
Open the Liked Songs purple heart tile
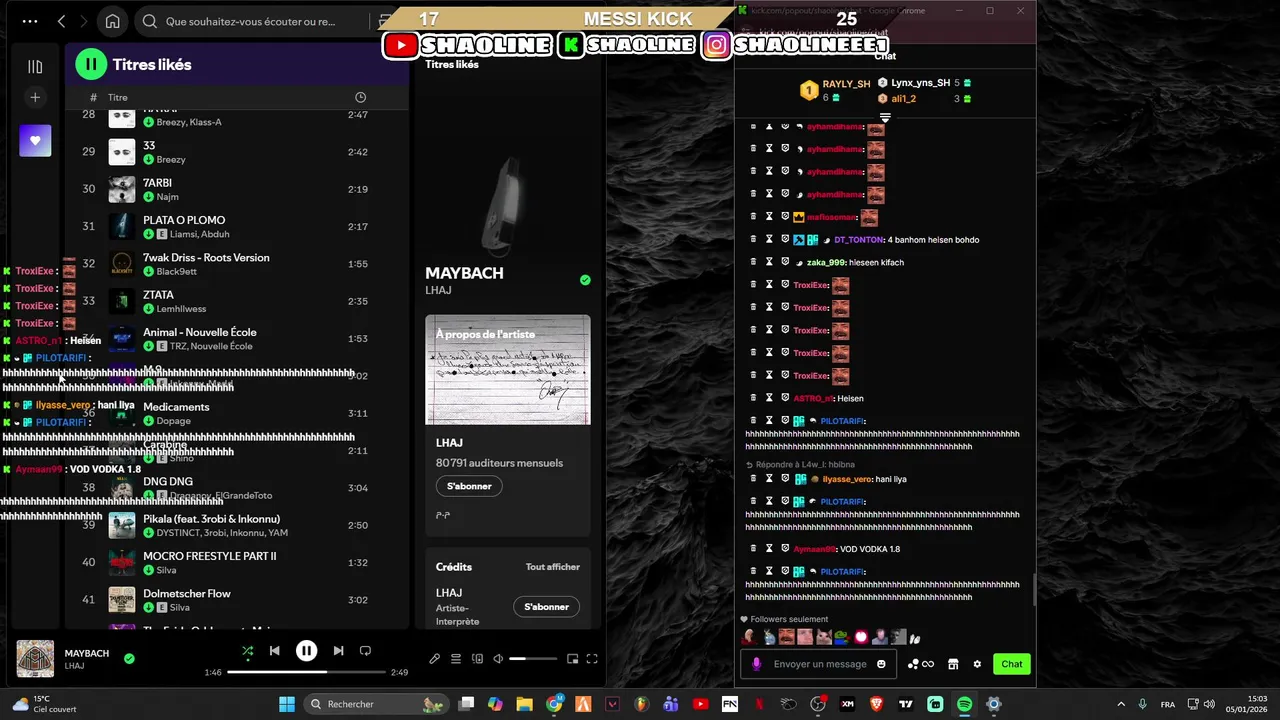(35, 141)
